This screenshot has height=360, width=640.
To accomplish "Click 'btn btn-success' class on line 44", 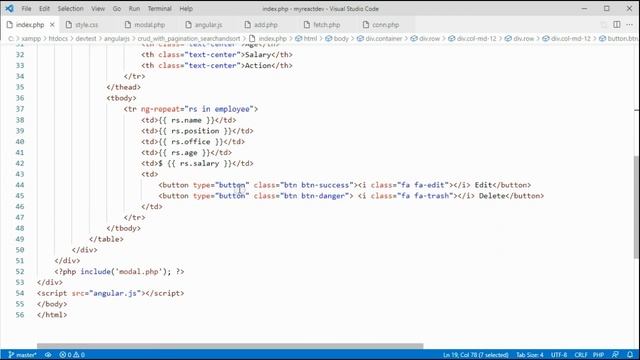I will pos(317,185).
